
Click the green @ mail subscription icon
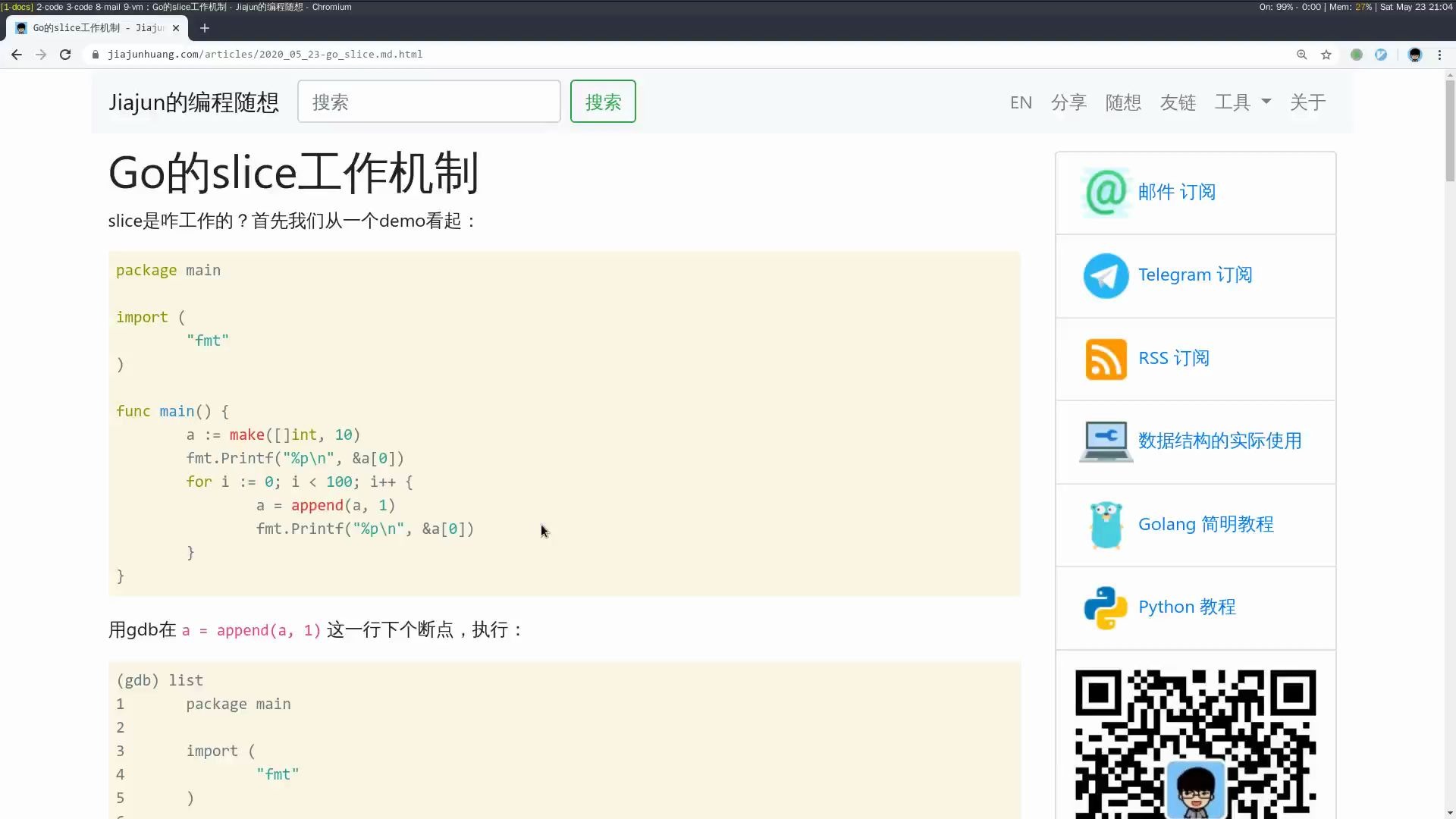1106,193
